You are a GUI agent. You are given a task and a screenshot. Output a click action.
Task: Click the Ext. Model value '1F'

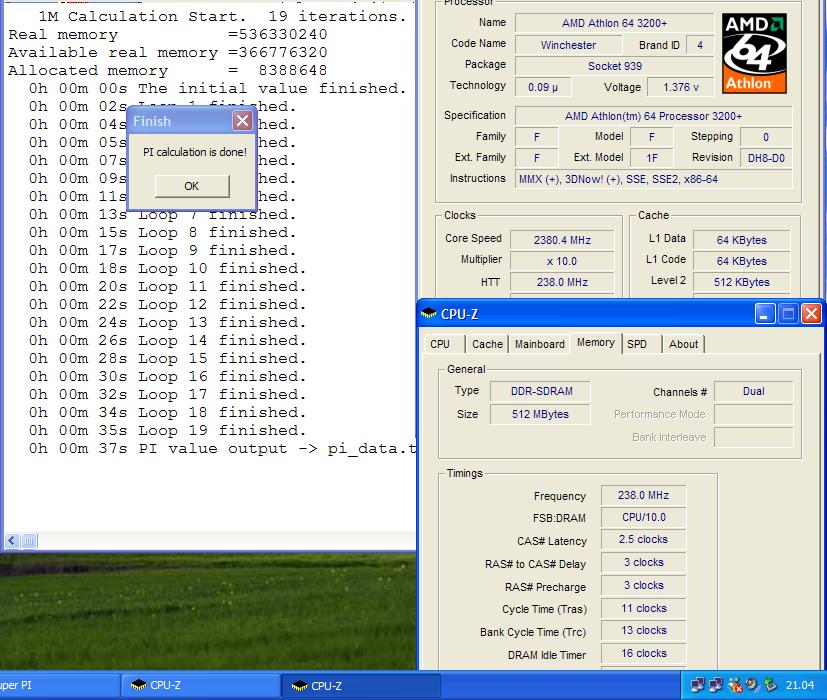click(652, 158)
